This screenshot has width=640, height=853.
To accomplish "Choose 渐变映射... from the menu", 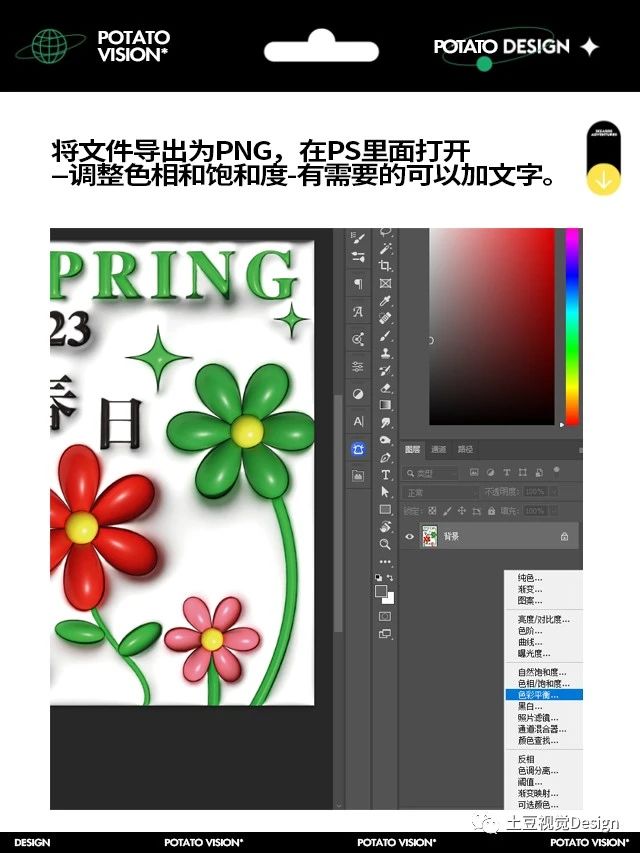I will (544, 793).
